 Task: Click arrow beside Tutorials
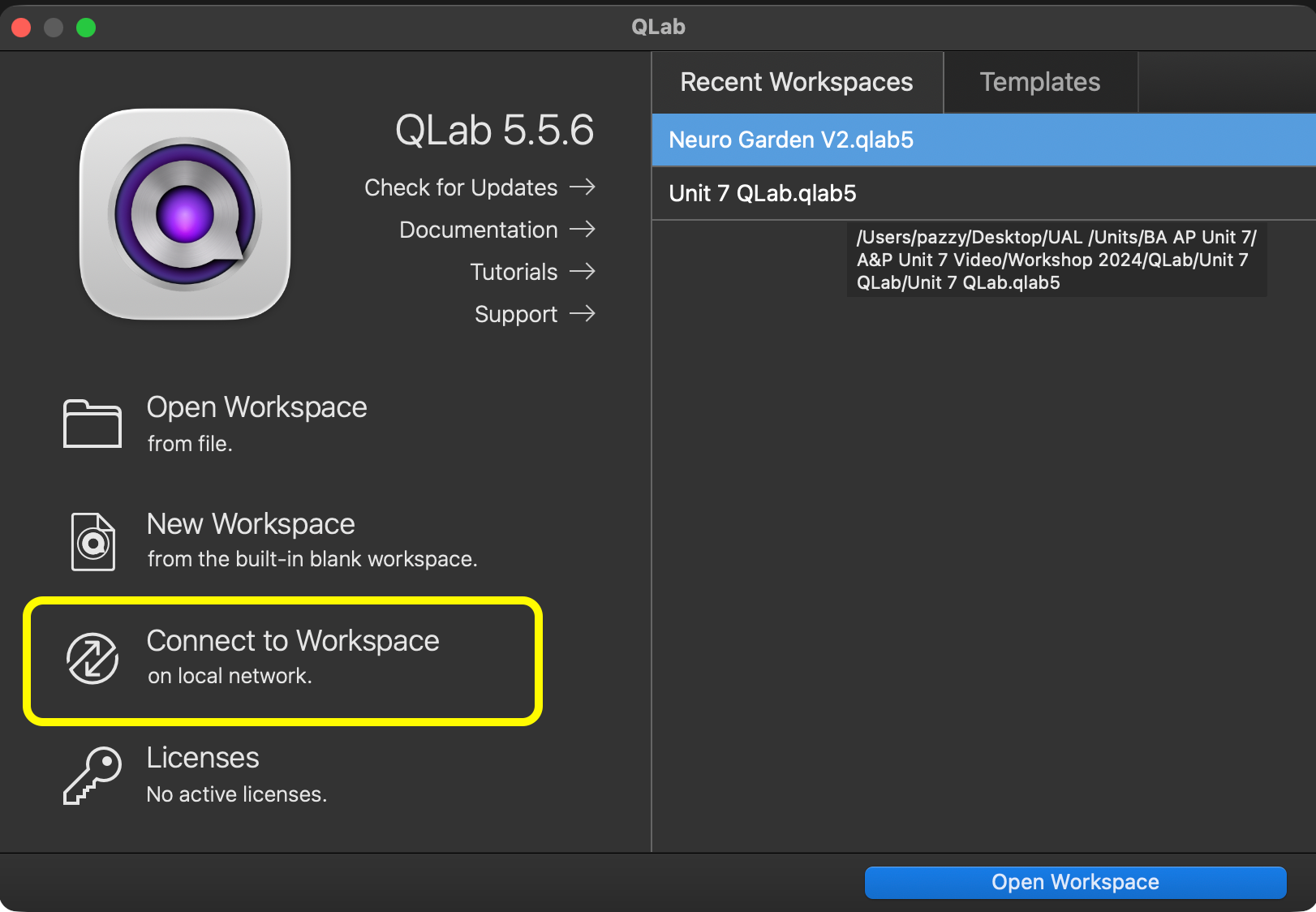coord(583,271)
